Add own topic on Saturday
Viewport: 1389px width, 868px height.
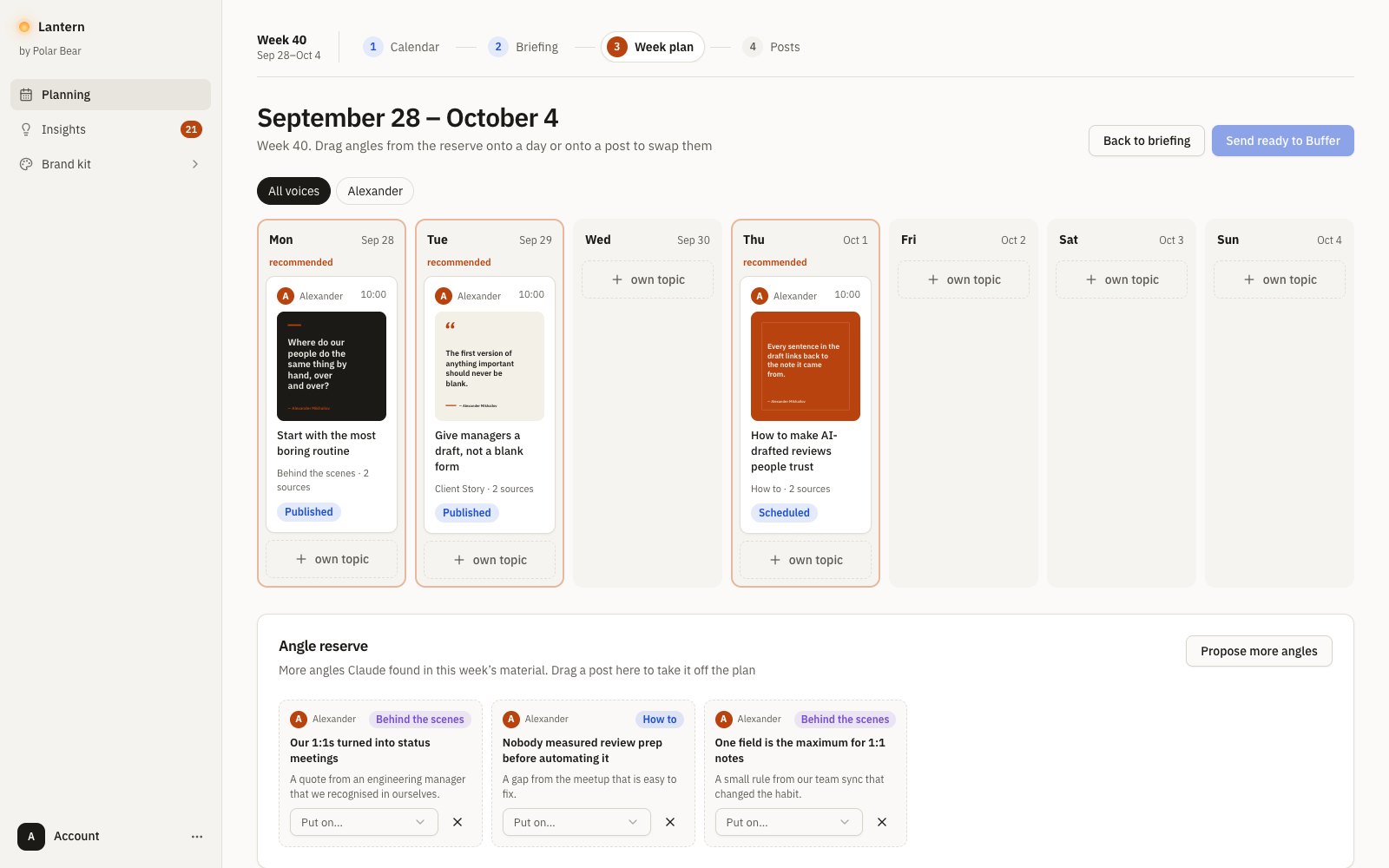coord(1122,279)
